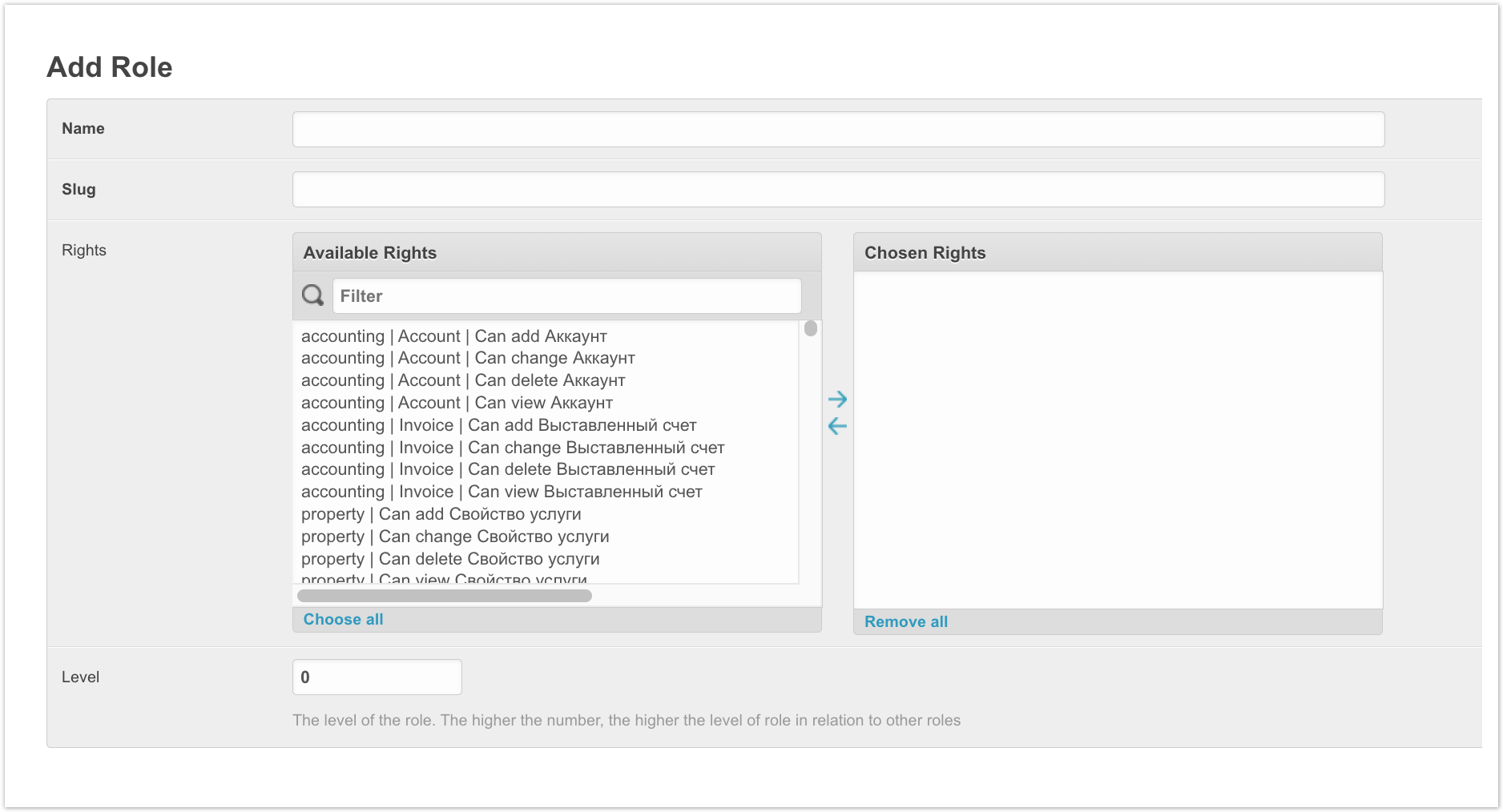Select 'Can add Аккаунт' right
Viewport: 1503px width, 812px height.
coord(453,336)
